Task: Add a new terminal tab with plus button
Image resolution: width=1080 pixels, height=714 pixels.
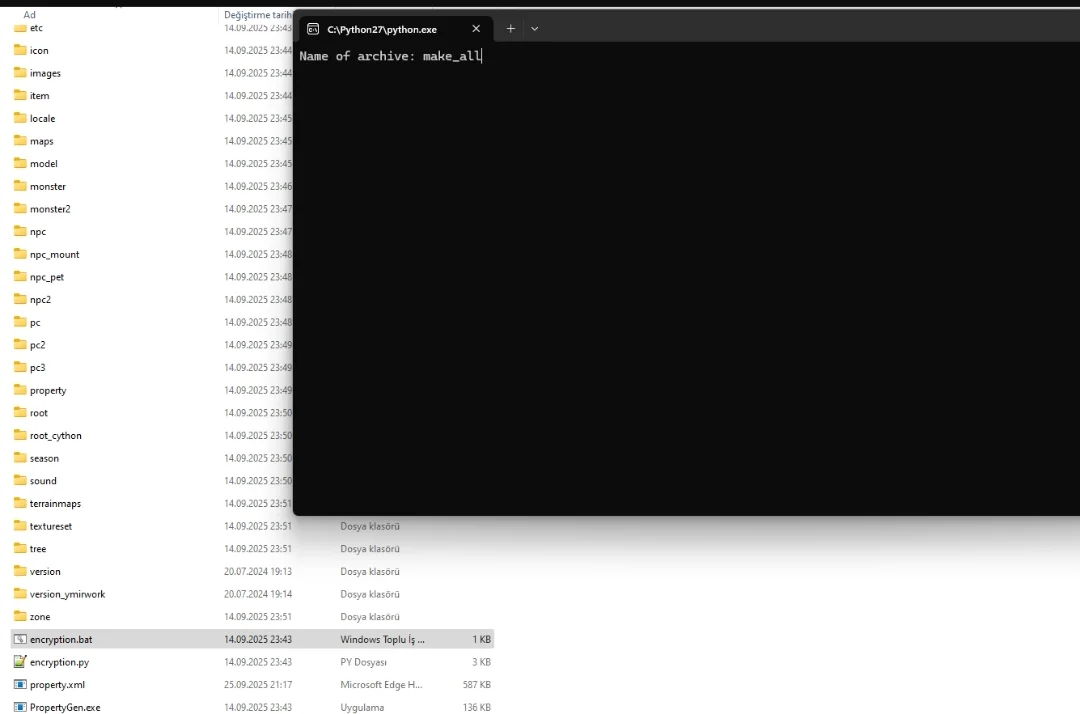Action: 510,29
